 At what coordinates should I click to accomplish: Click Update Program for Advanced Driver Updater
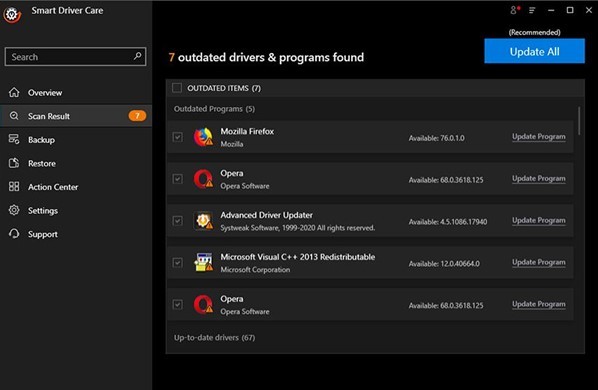click(539, 220)
